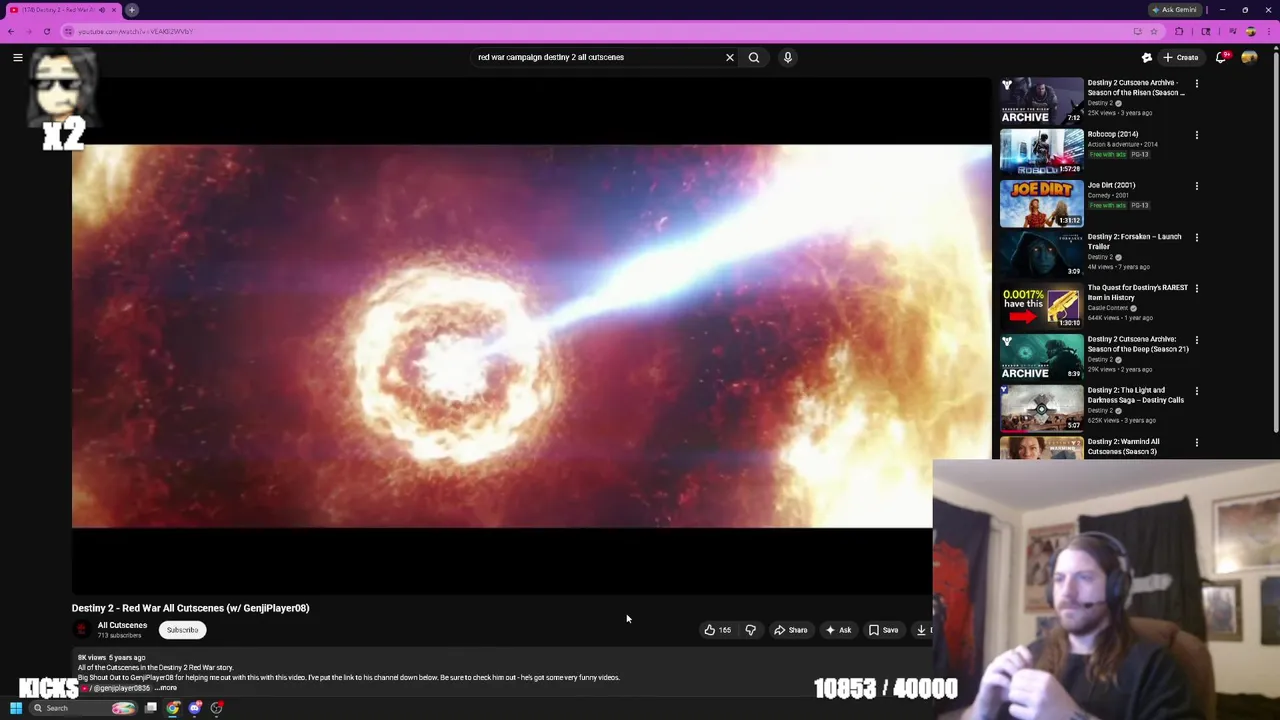Open Season of the Deep cutscene archive title
Viewport: 1280px width, 720px height.
(x=1138, y=344)
